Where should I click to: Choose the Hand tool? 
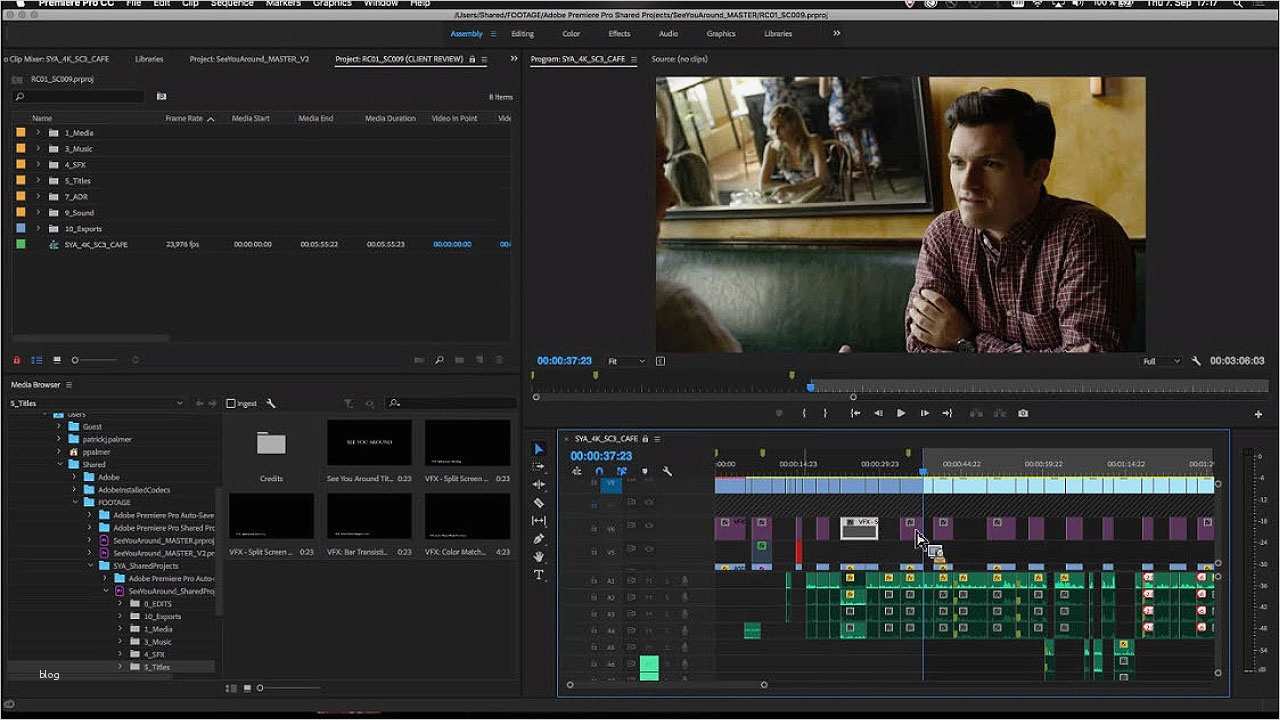(539, 556)
